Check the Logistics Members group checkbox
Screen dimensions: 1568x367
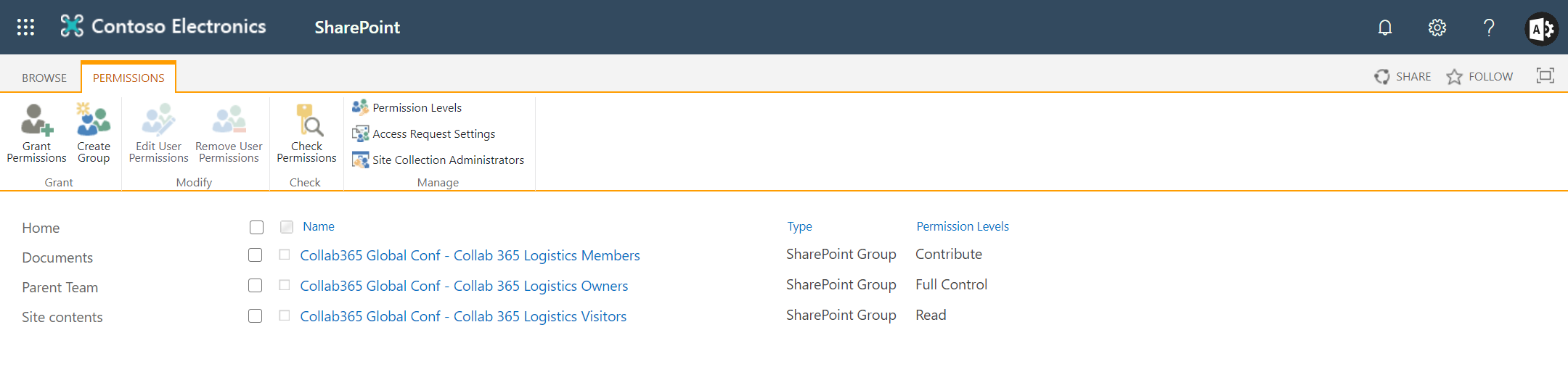(255, 255)
